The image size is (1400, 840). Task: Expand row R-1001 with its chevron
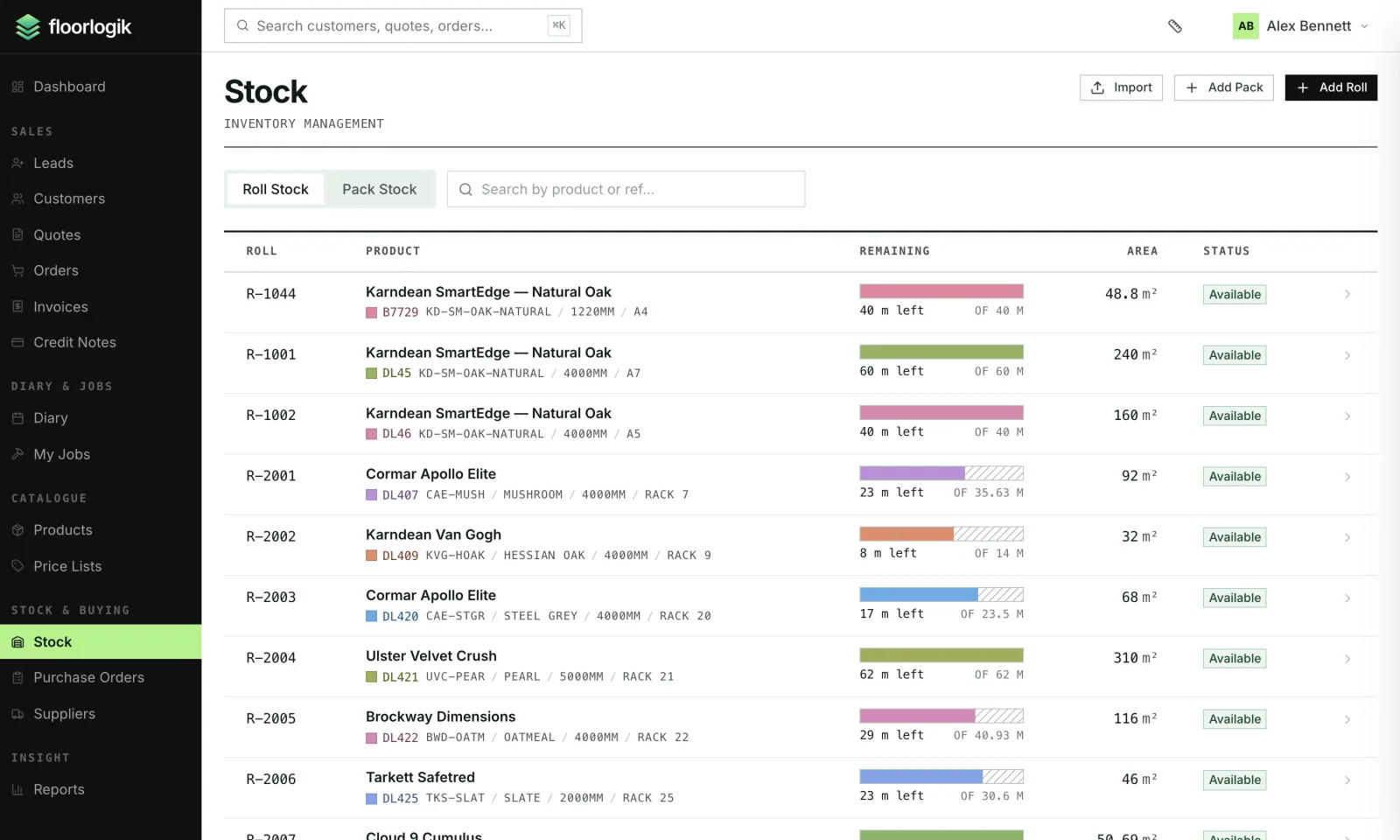pos(1347,355)
